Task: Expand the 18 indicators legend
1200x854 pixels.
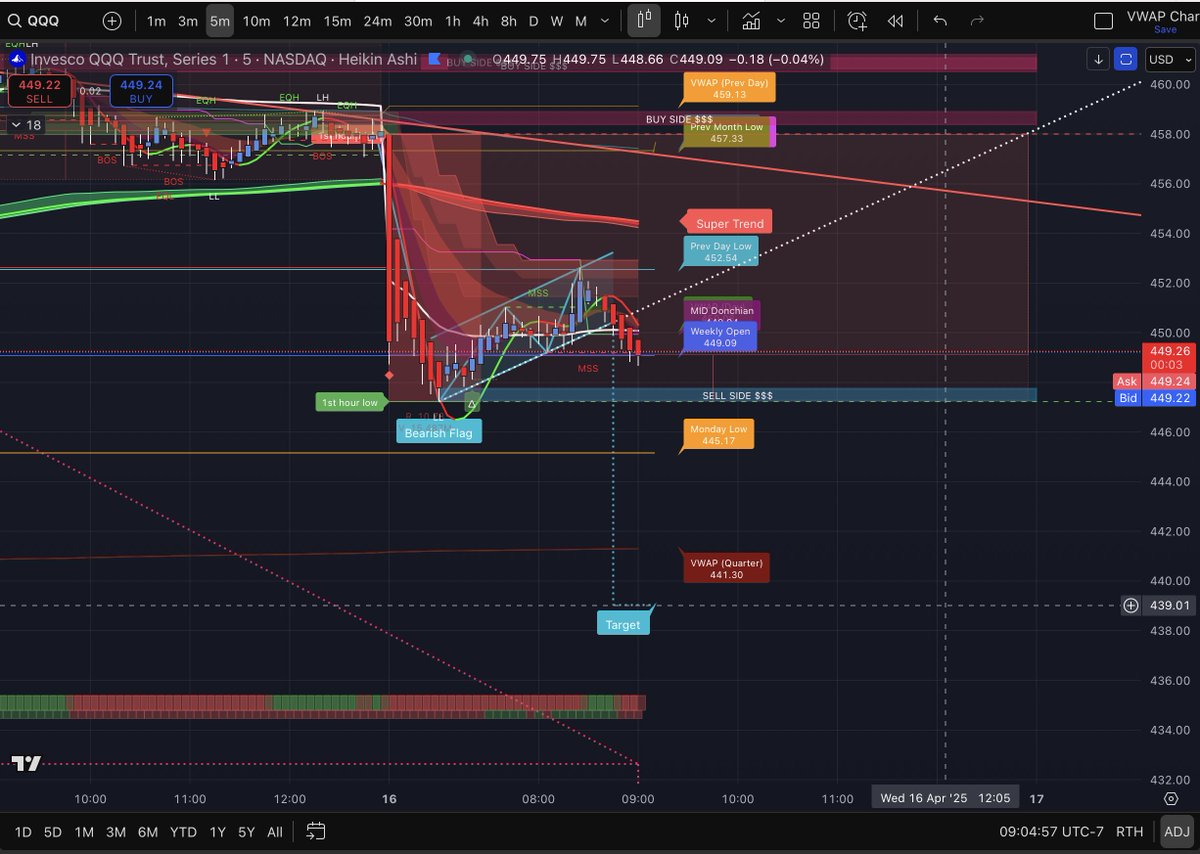Action: pyautogui.click(x=26, y=125)
